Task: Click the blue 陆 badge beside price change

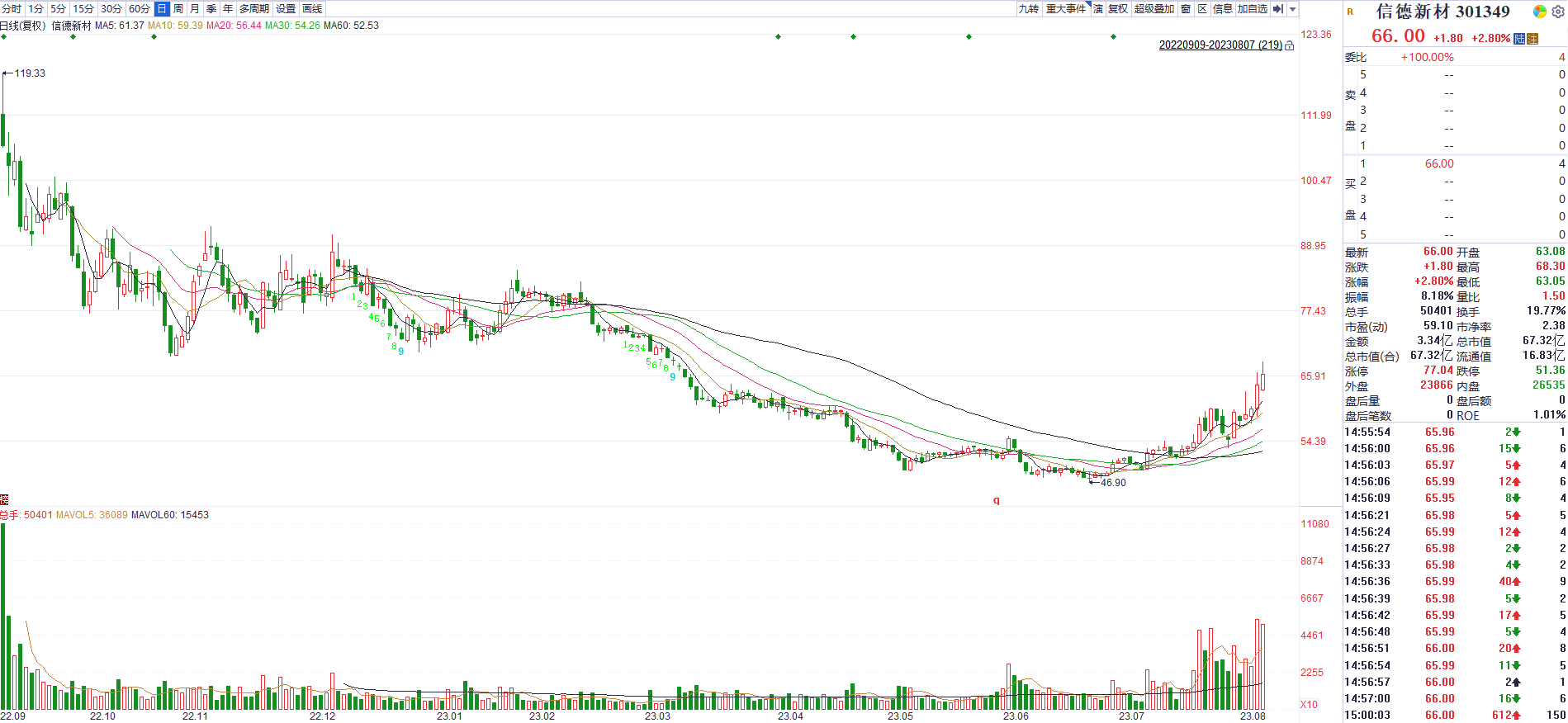Action: (1519, 39)
